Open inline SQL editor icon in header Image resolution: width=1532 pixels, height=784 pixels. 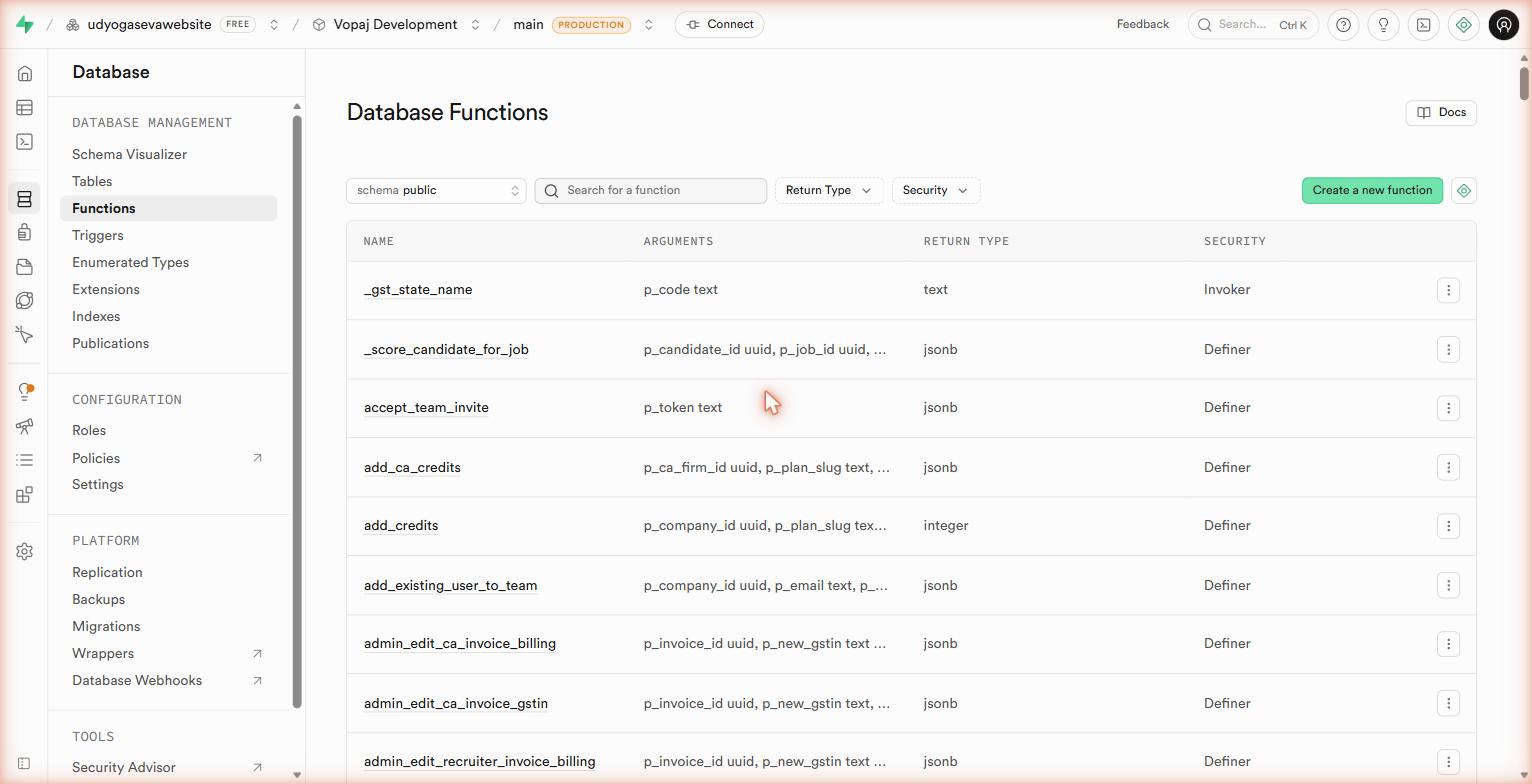(1424, 25)
